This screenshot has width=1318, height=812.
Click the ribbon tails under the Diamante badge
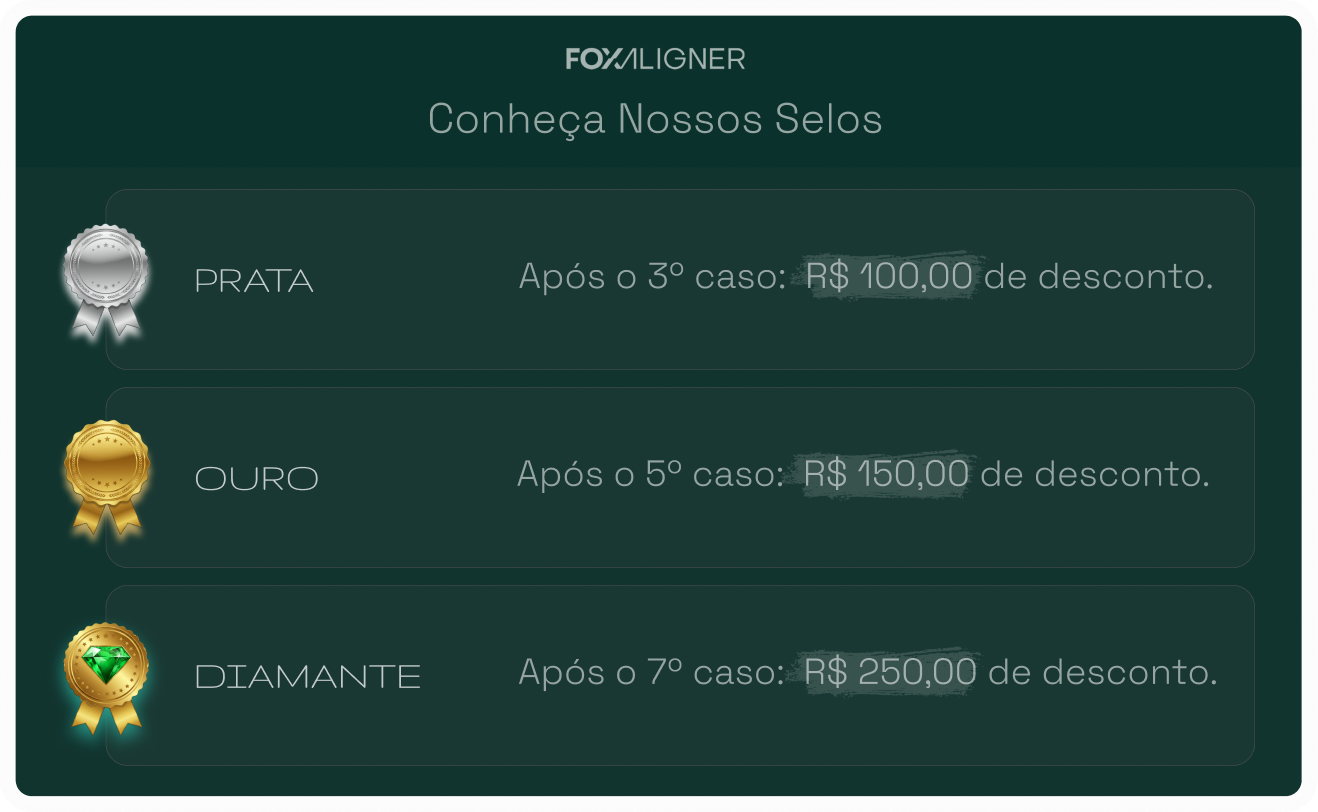click(106, 714)
